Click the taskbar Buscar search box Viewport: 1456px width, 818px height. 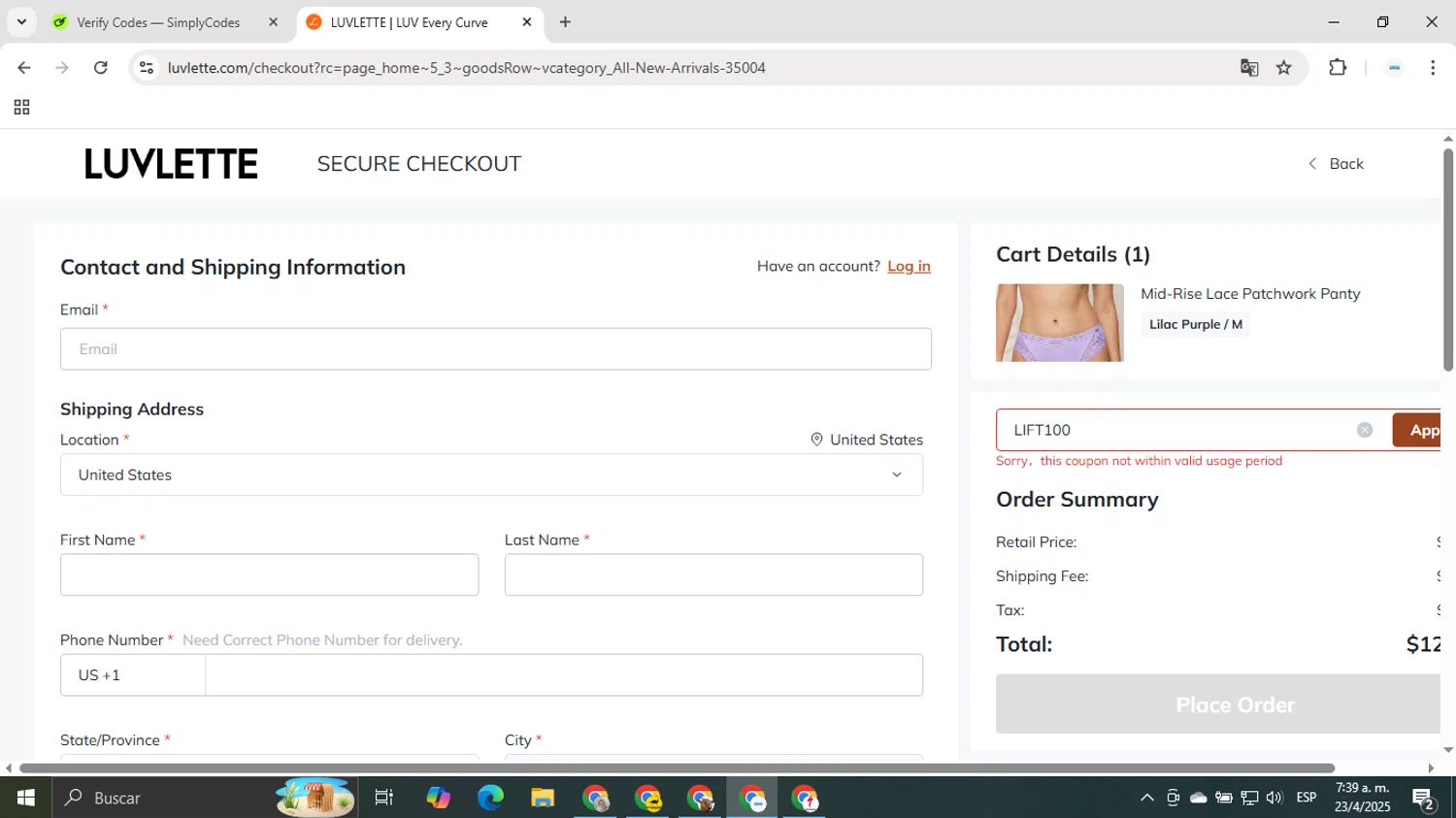205,798
